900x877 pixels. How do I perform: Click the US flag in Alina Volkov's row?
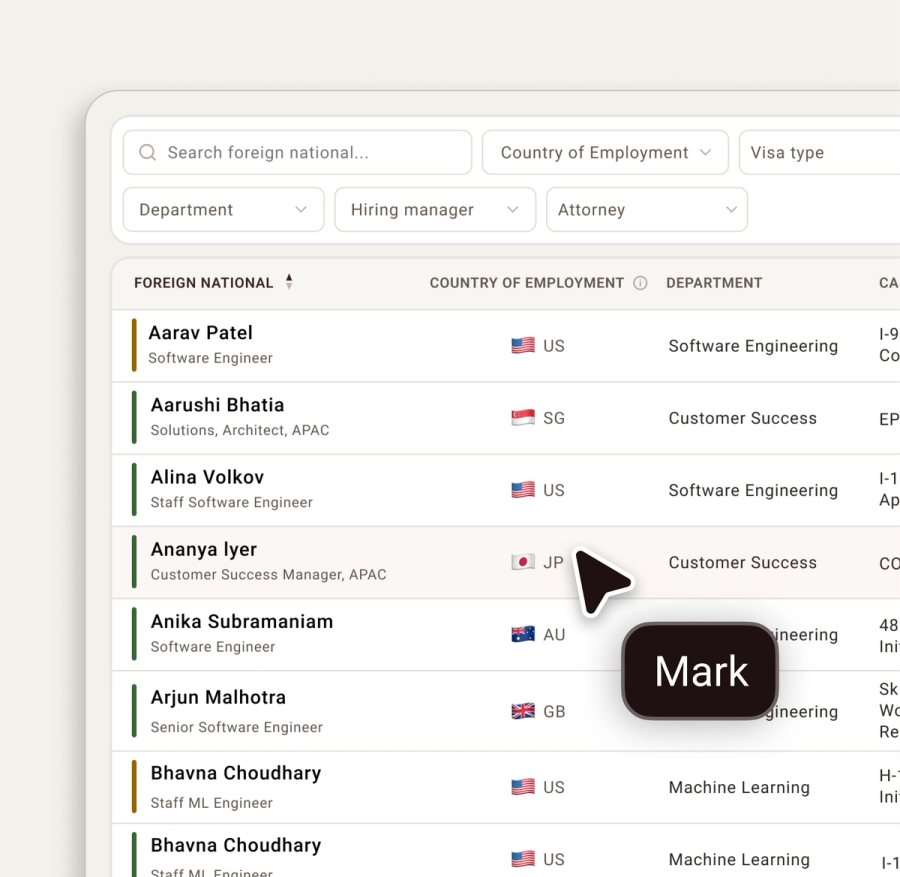[x=523, y=490]
